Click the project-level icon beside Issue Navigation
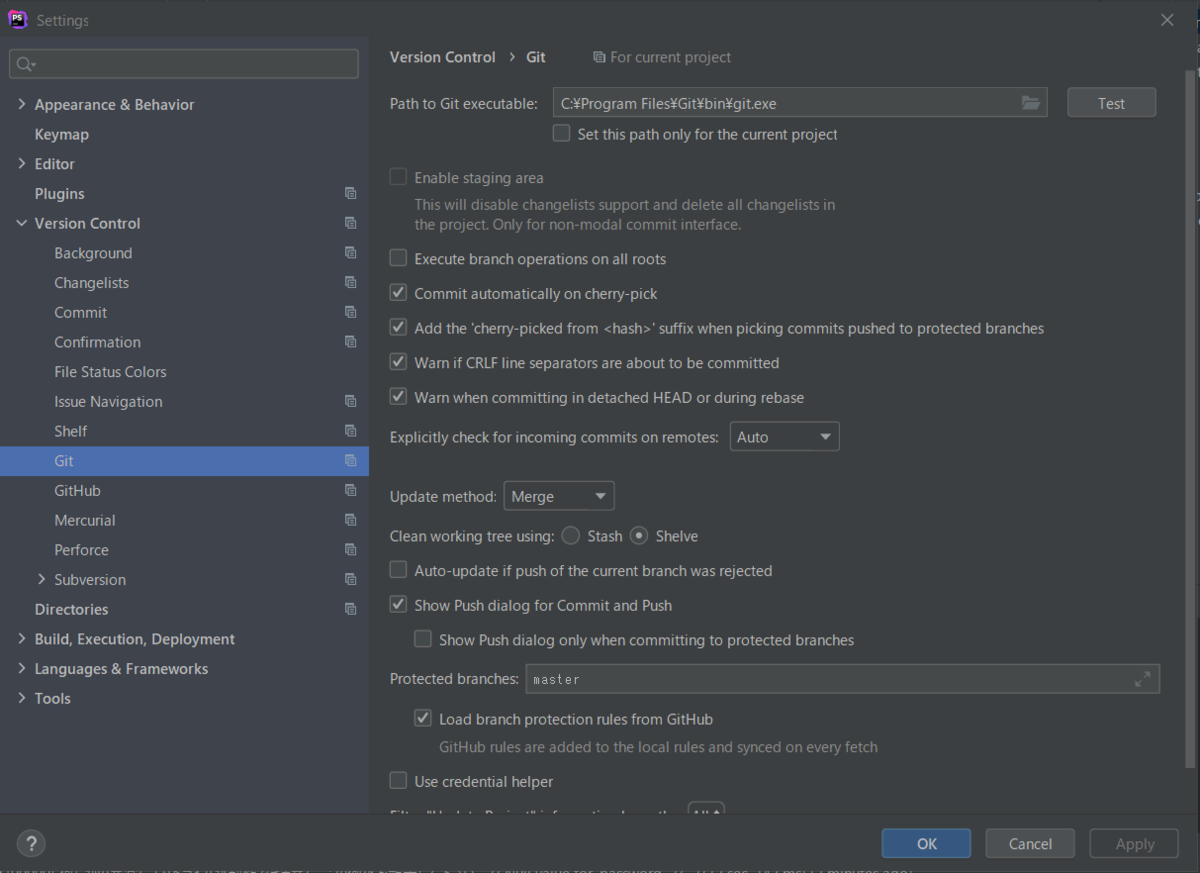The height and width of the screenshot is (873, 1200). pyautogui.click(x=350, y=401)
